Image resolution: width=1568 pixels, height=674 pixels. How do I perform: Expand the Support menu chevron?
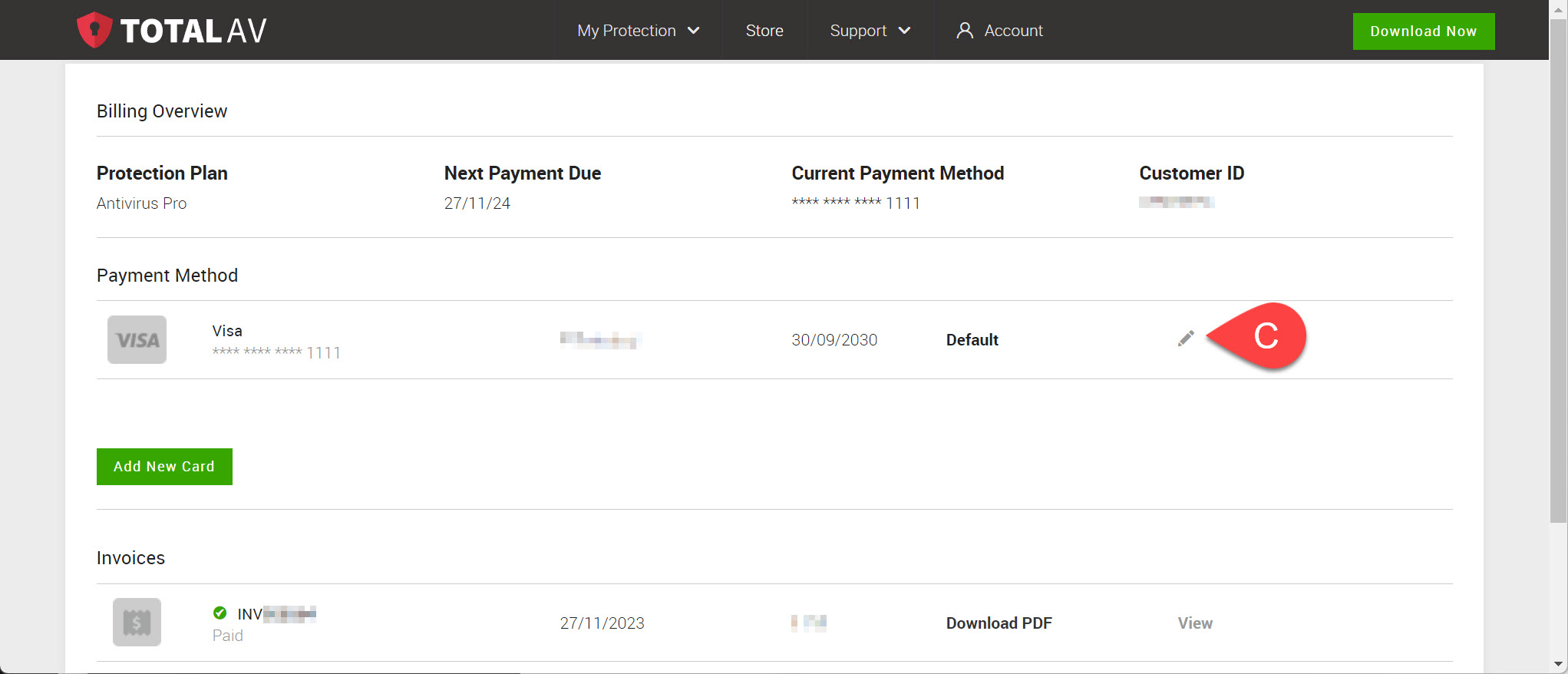(904, 31)
